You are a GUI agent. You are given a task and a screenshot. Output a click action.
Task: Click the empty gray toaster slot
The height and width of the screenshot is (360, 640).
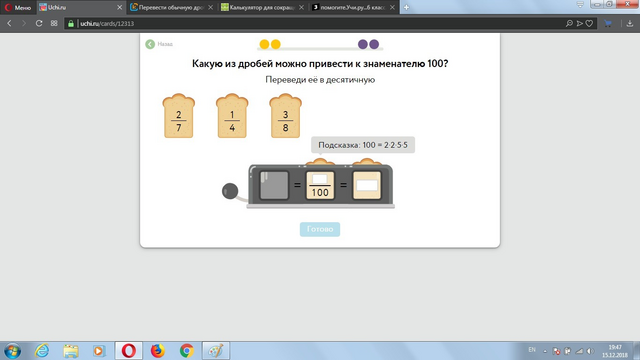pyautogui.click(x=274, y=185)
